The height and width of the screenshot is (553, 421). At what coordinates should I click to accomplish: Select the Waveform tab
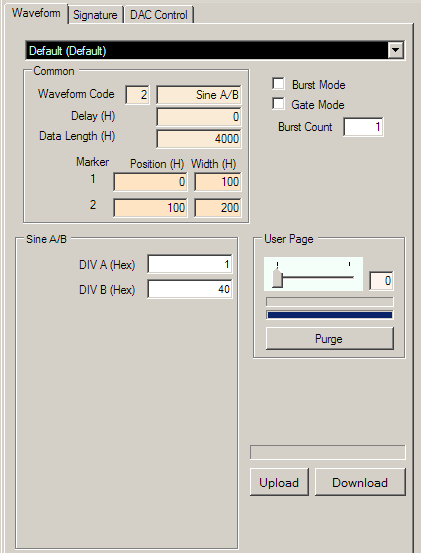tap(36, 13)
